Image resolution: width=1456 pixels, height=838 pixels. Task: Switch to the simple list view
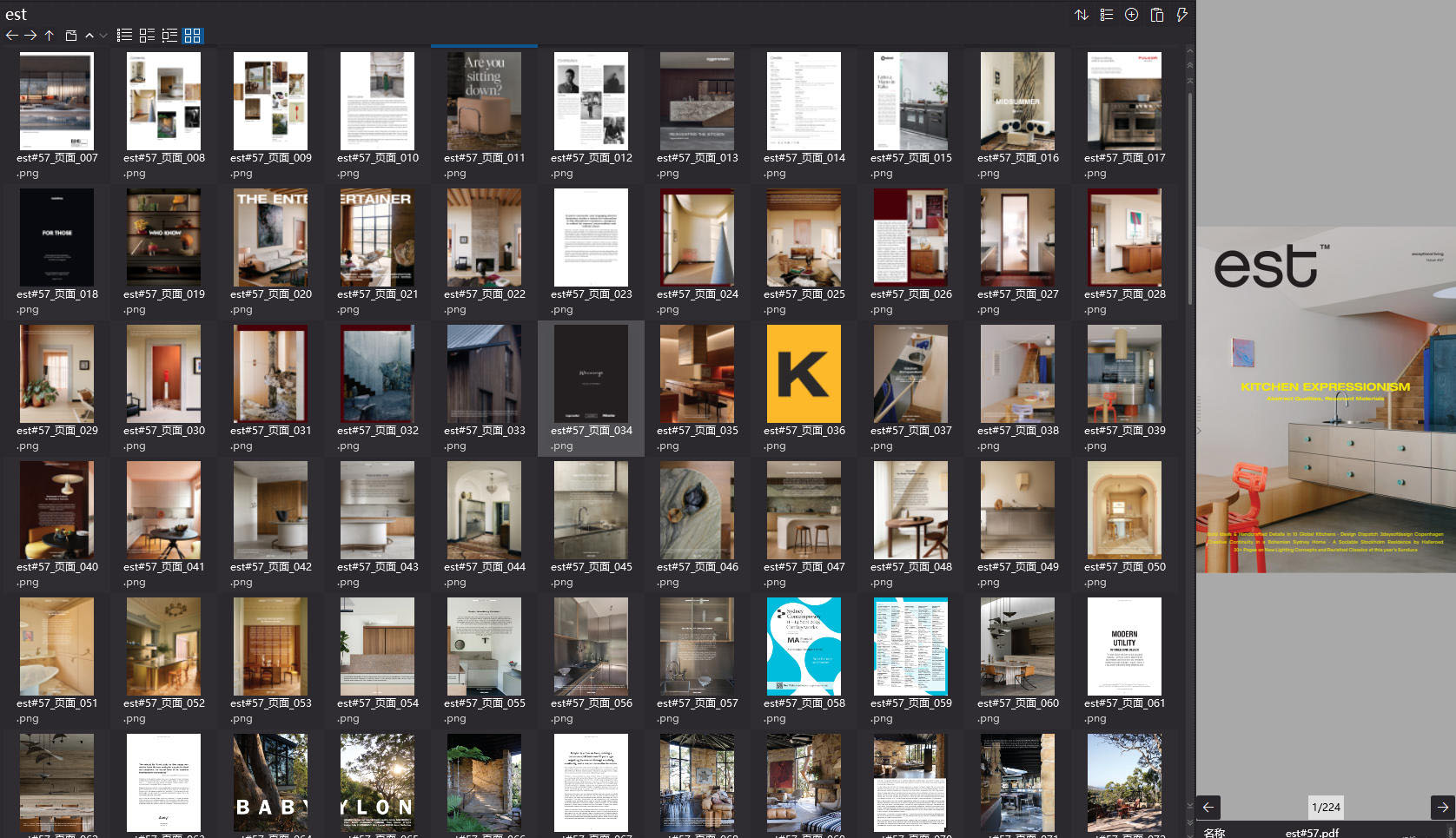pos(125,36)
